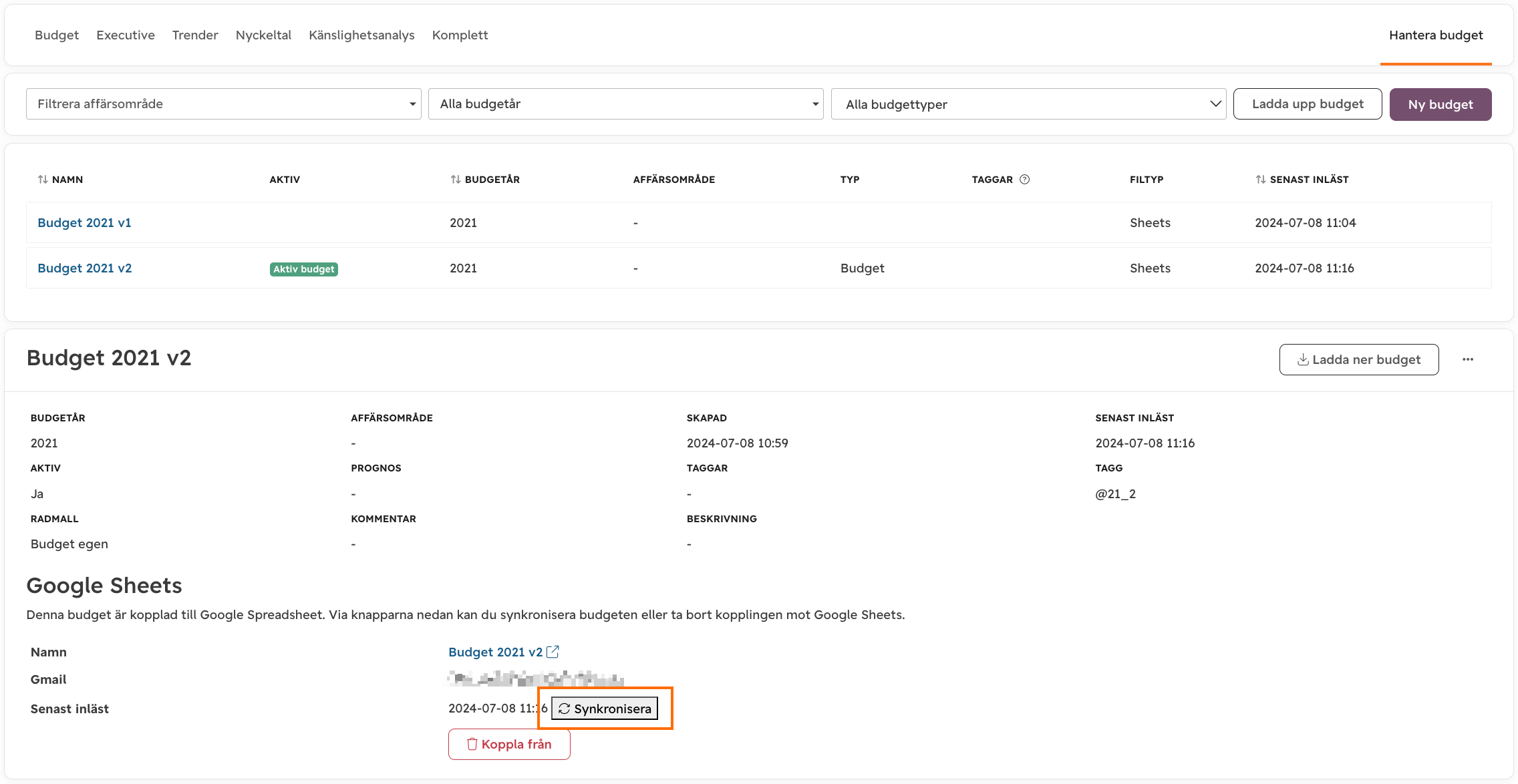Click the Ladda upp budget button
The height and width of the screenshot is (784, 1518).
1308,104
